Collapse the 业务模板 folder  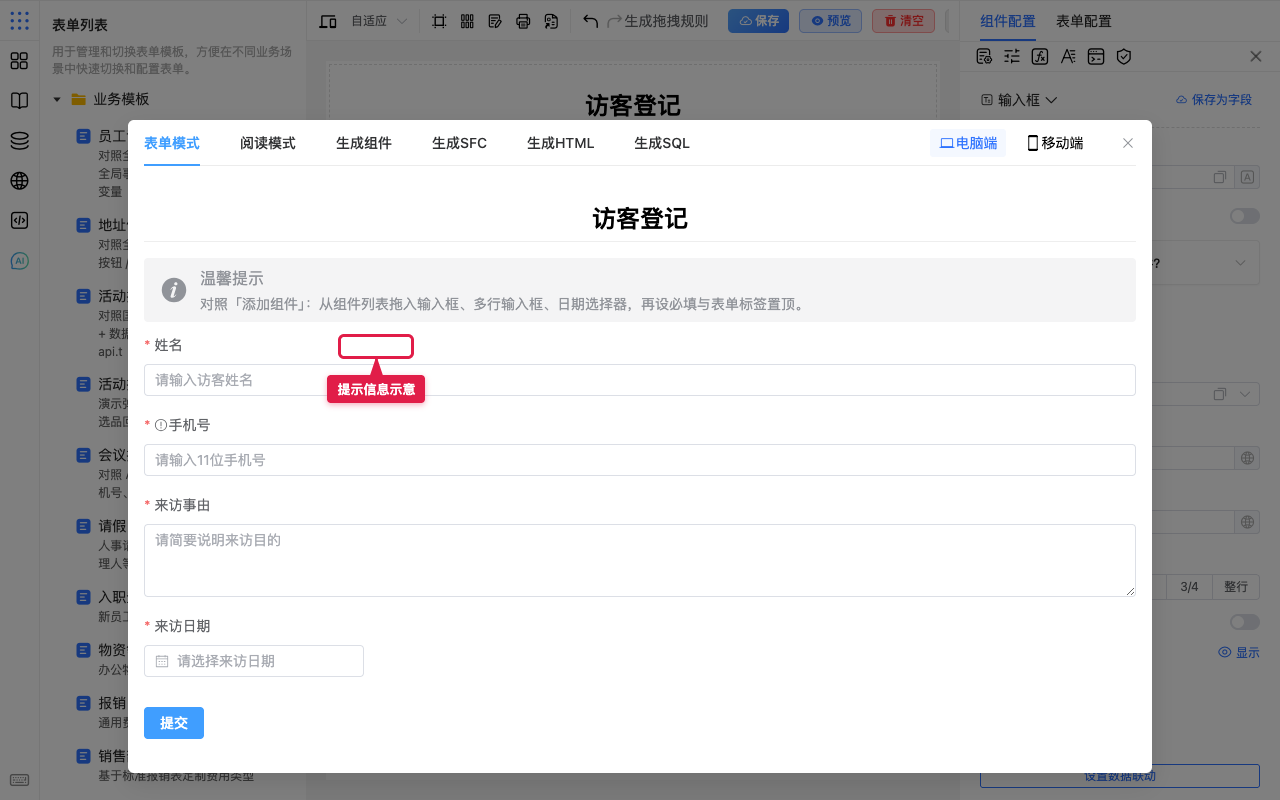point(57,100)
